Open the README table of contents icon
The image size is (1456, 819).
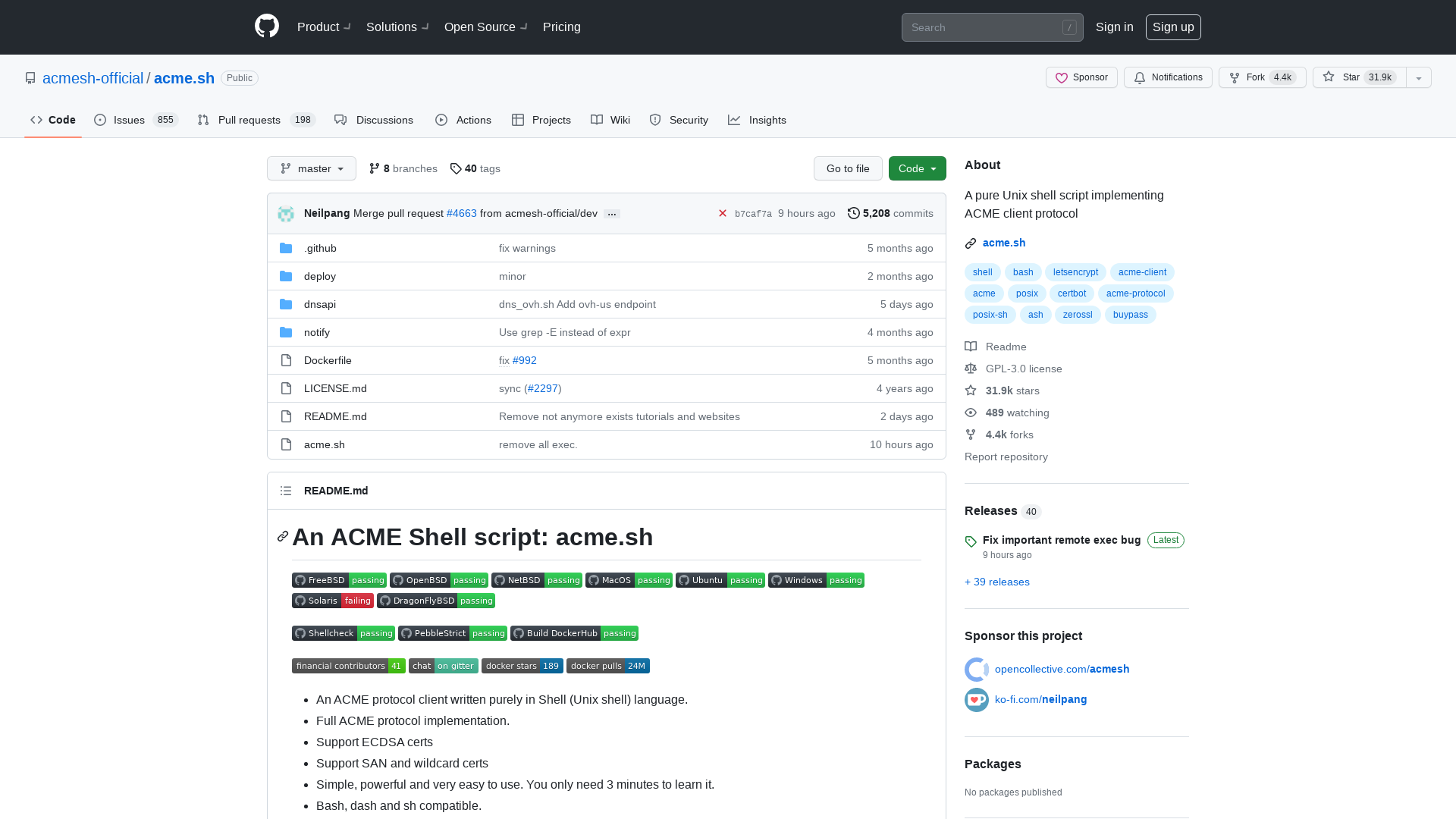(x=286, y=491)
